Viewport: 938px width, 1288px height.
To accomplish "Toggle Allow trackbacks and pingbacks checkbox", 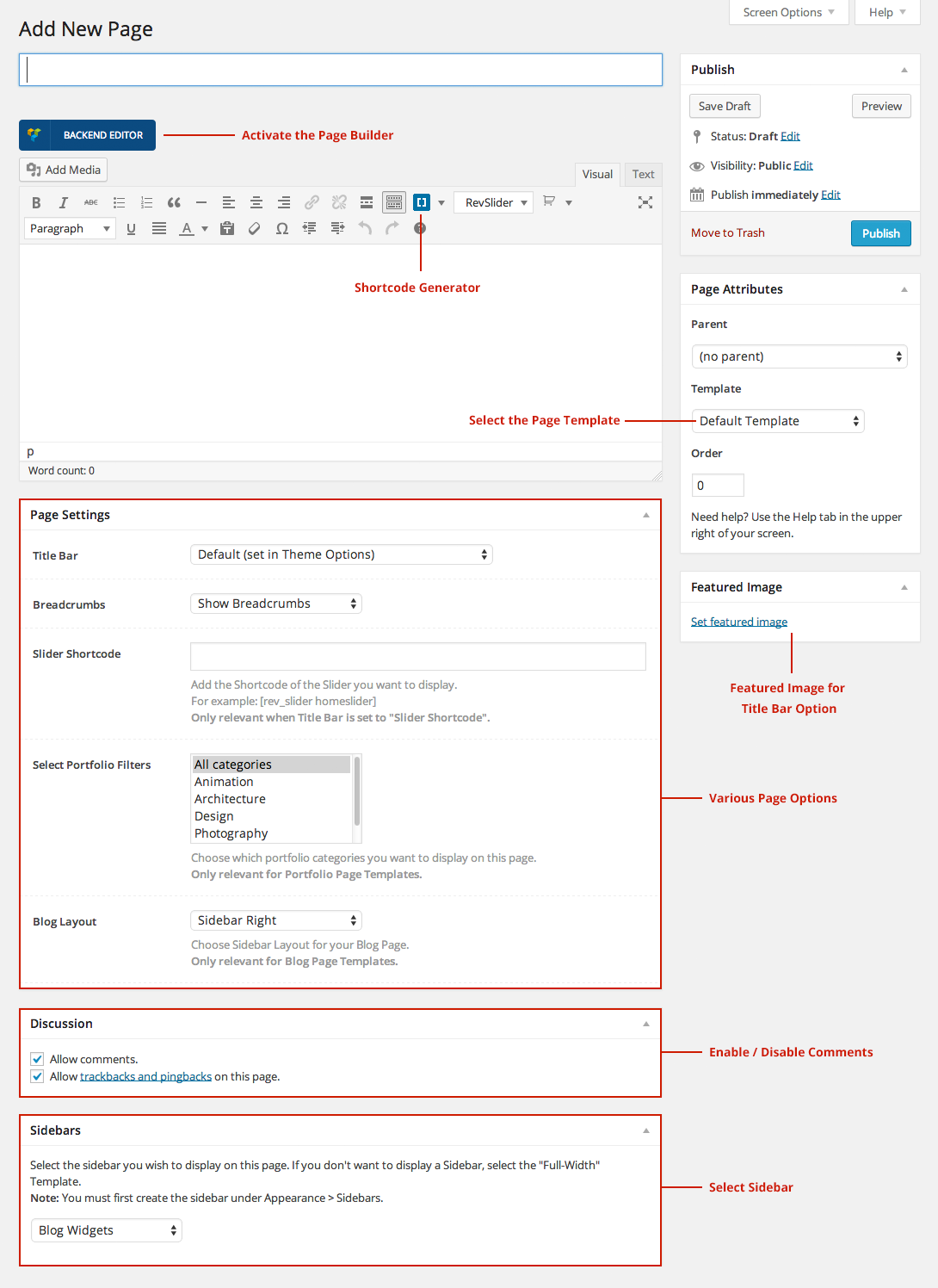I will coord(37,1076).
